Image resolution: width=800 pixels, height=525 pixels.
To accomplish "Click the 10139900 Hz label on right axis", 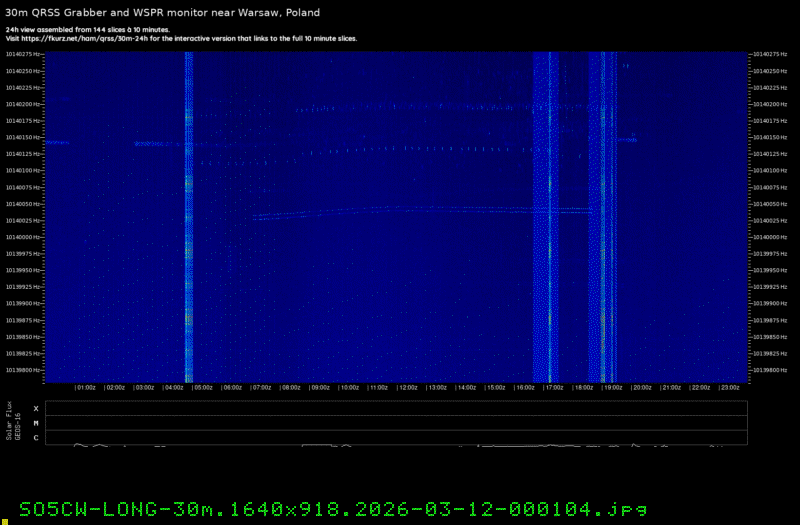I will tap(771, 303).
